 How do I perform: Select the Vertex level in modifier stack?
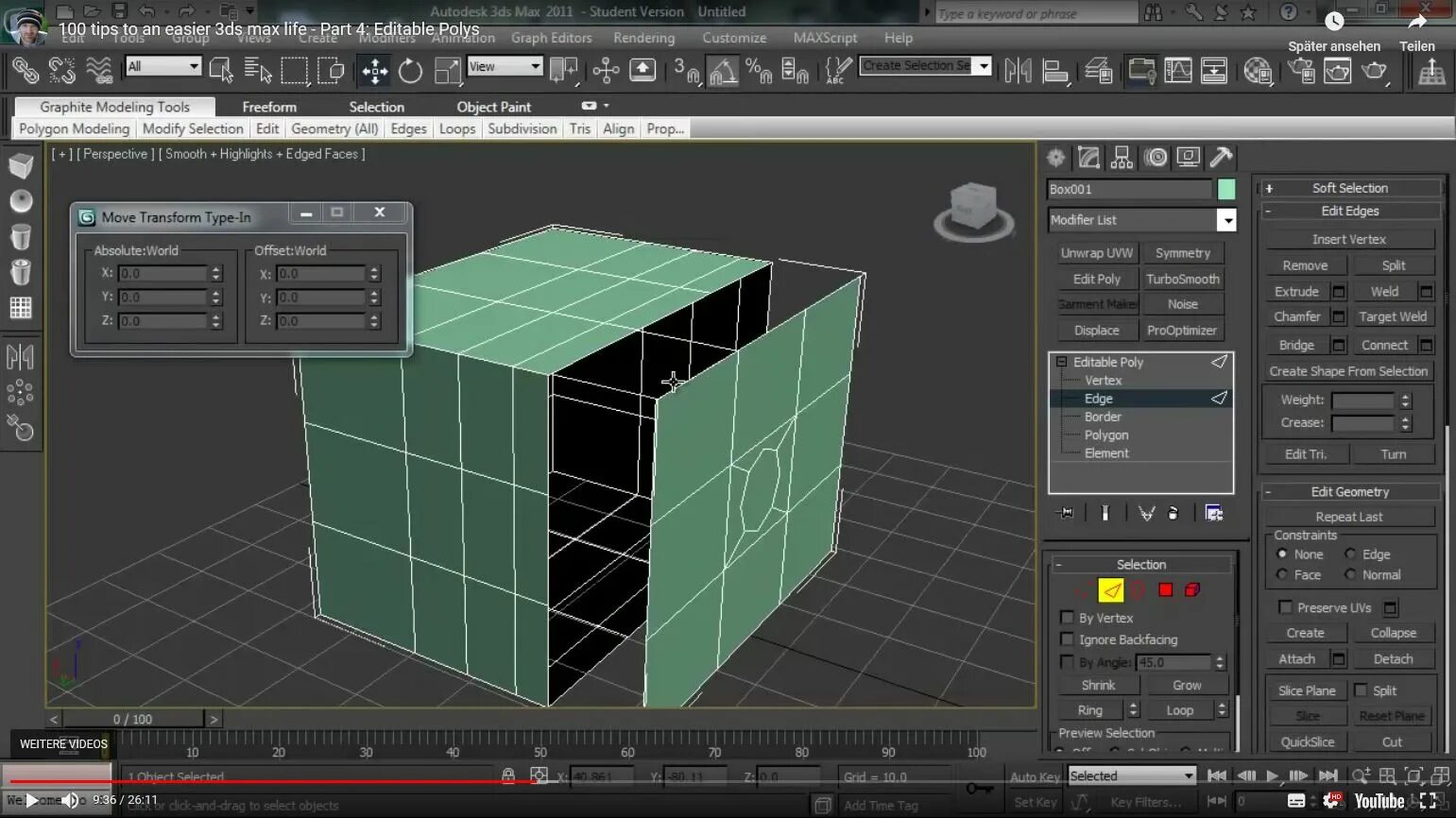click(x=1103, y=380)
